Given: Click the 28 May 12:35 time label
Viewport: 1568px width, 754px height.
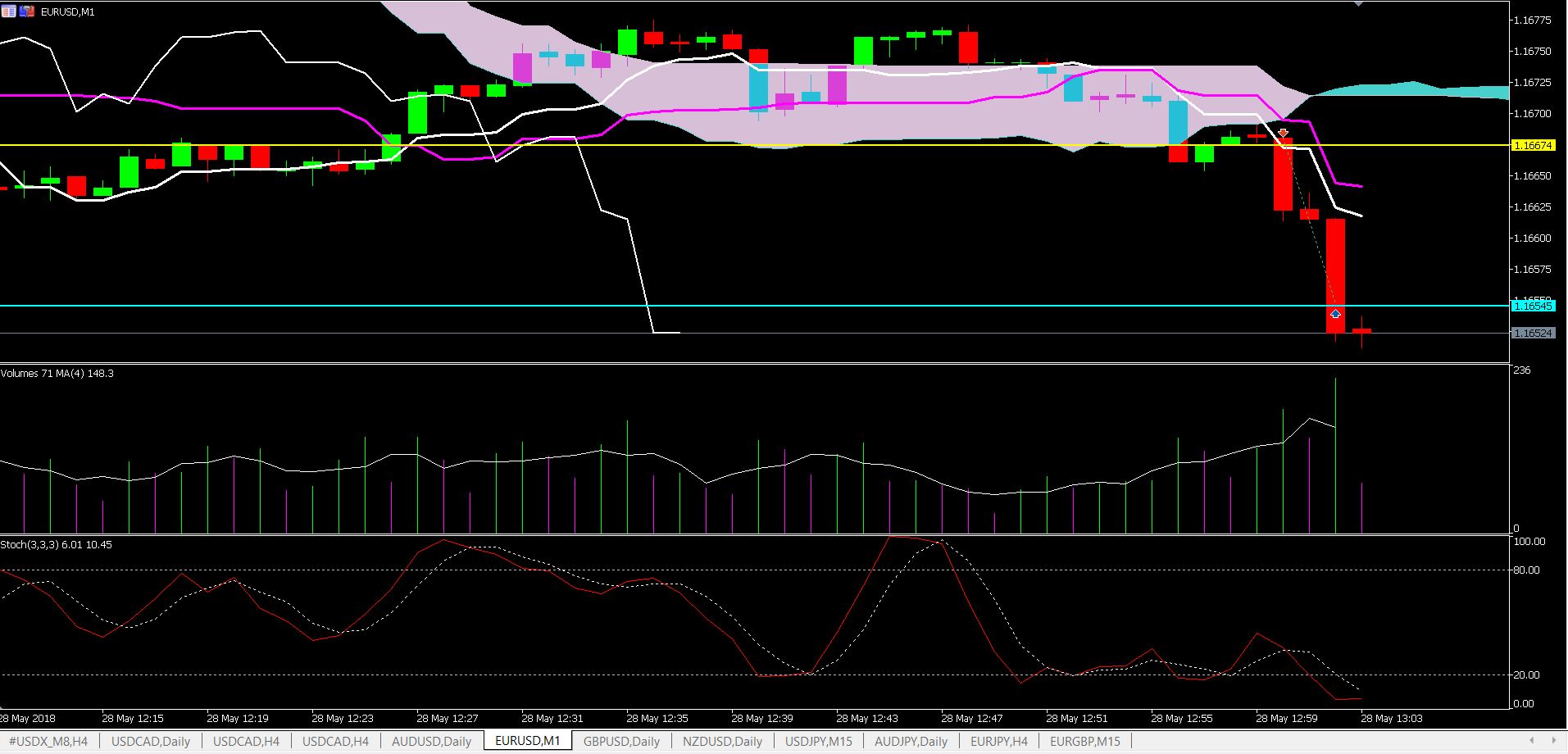Looking at the screenshot, I should [657, 719].
